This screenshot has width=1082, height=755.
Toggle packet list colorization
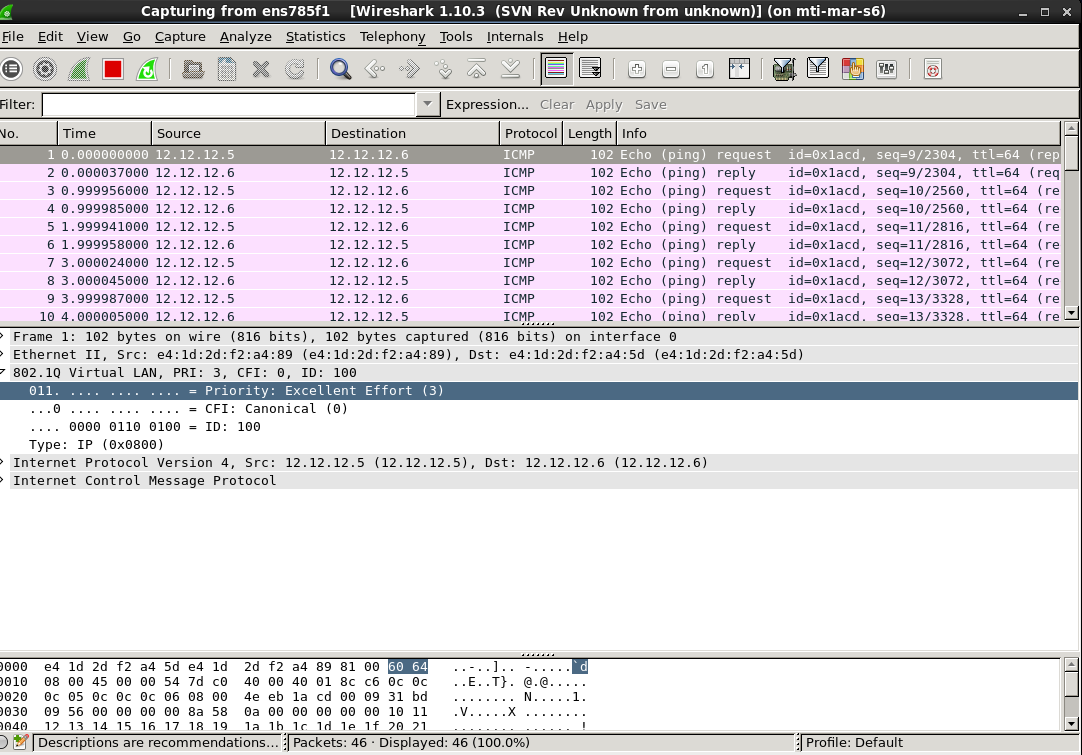(555, 69)
